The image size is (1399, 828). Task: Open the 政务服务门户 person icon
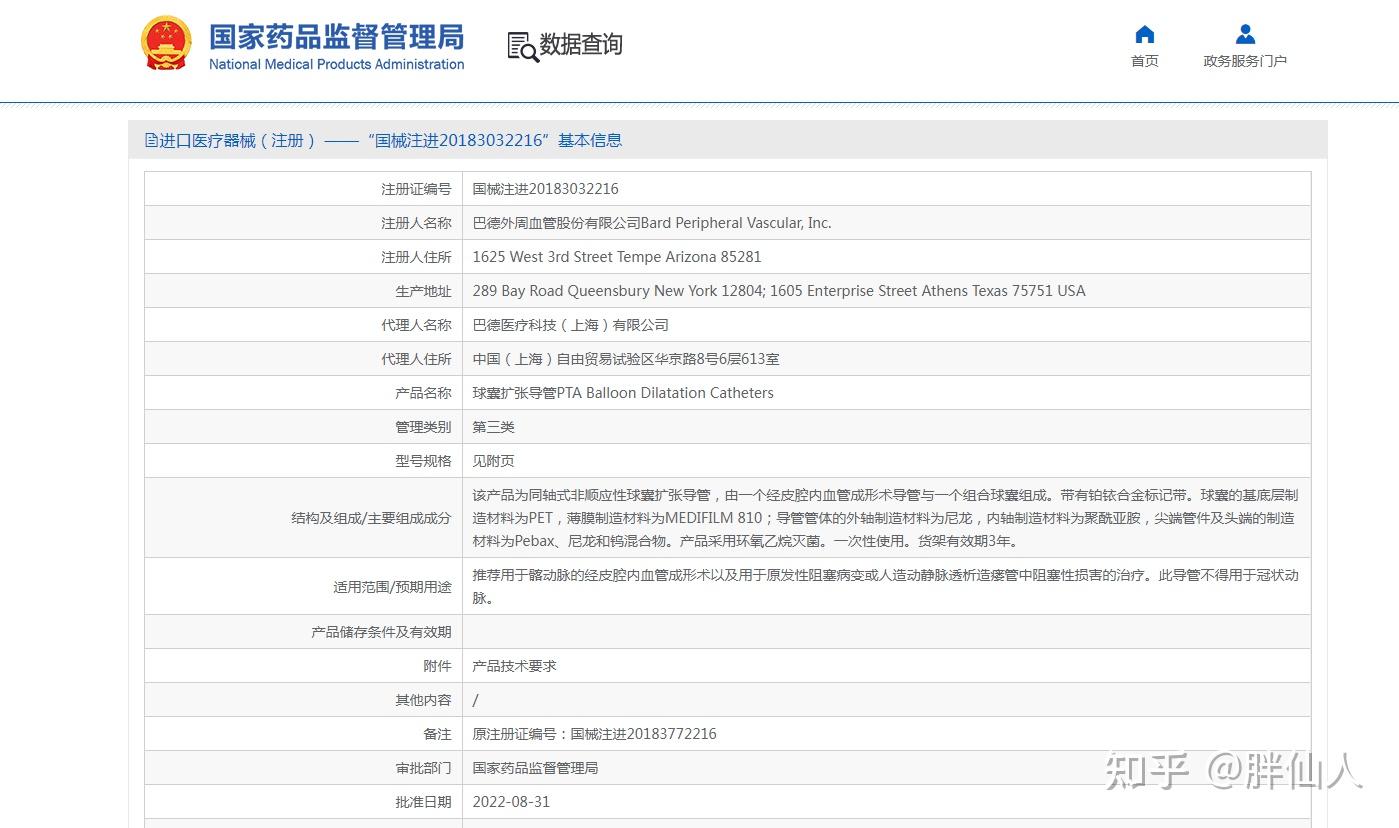[1245, 35]
